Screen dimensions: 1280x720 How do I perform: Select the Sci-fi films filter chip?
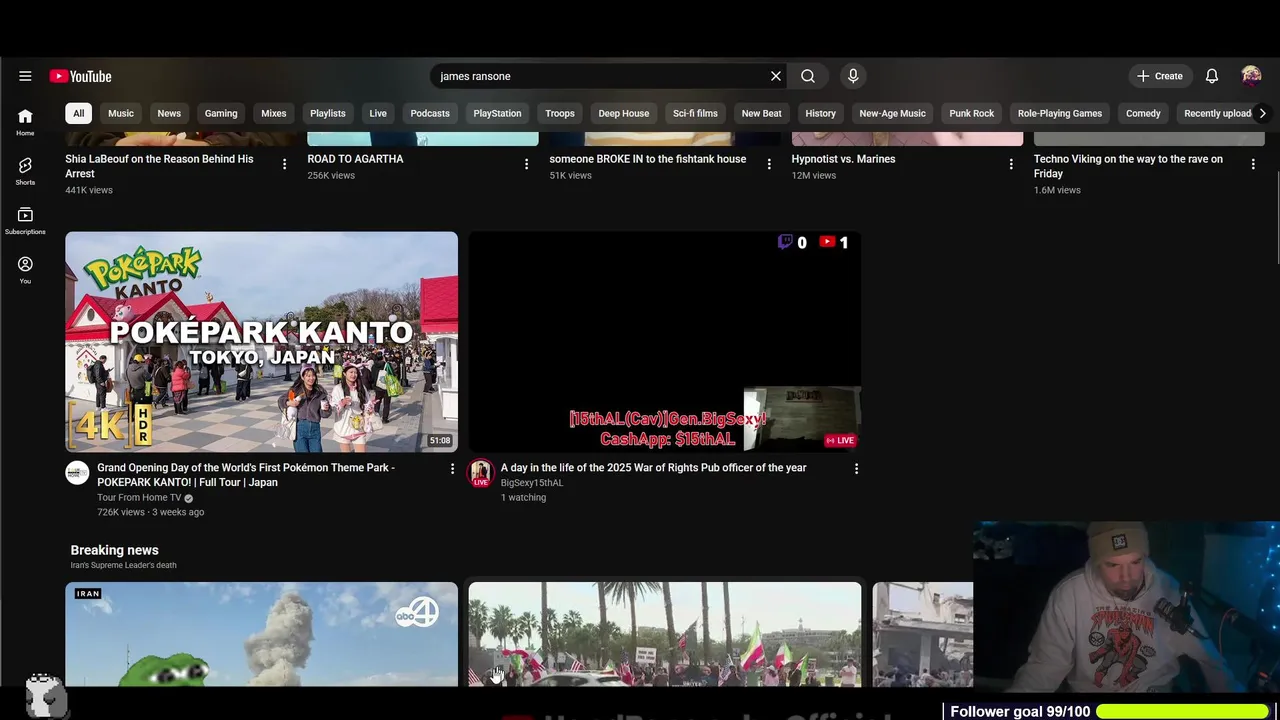pos(695,113)
